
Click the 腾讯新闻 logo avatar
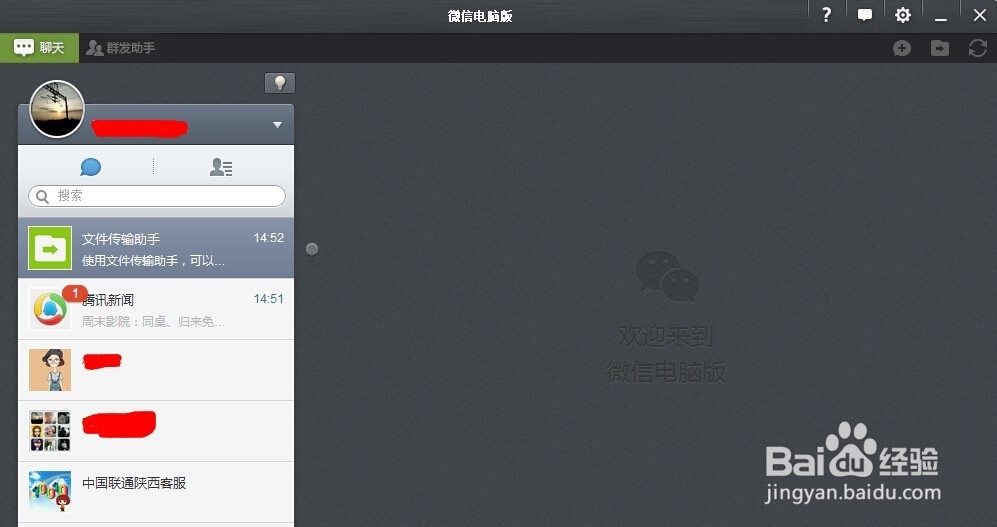click(x=50, y=309)
